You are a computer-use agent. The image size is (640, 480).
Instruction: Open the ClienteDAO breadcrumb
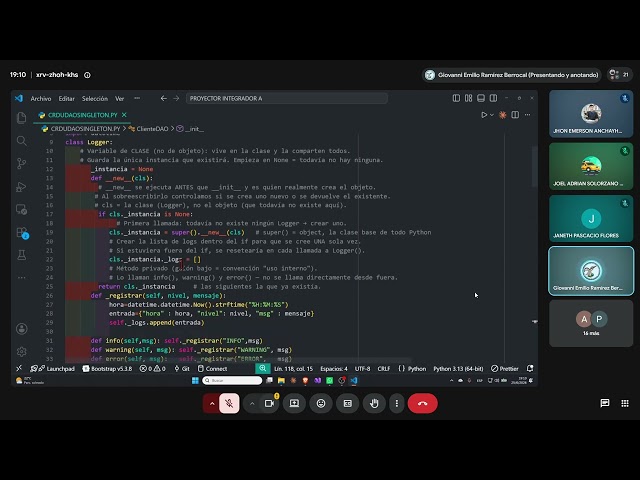152,129
